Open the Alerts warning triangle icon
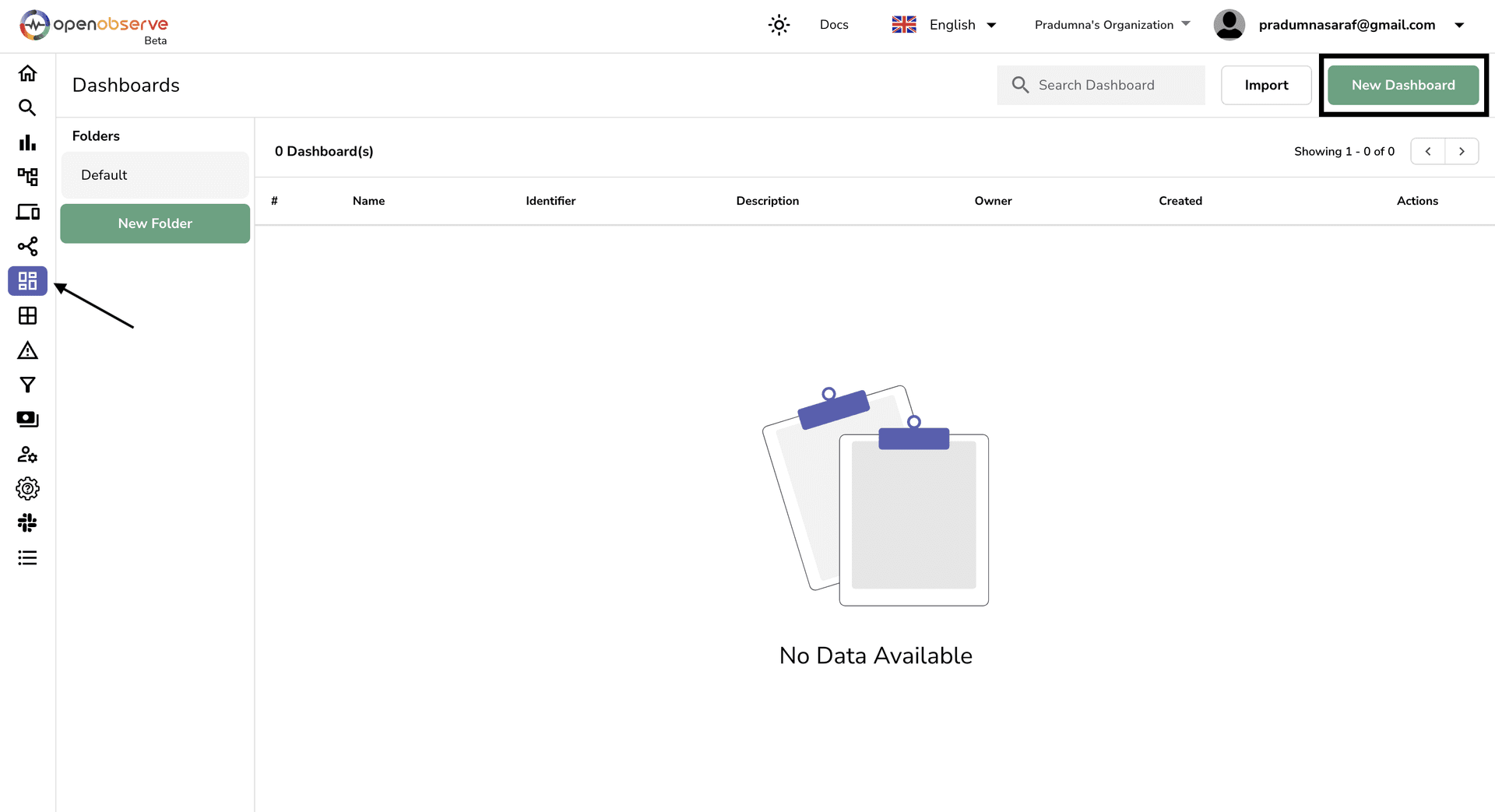 coord(27,350)
